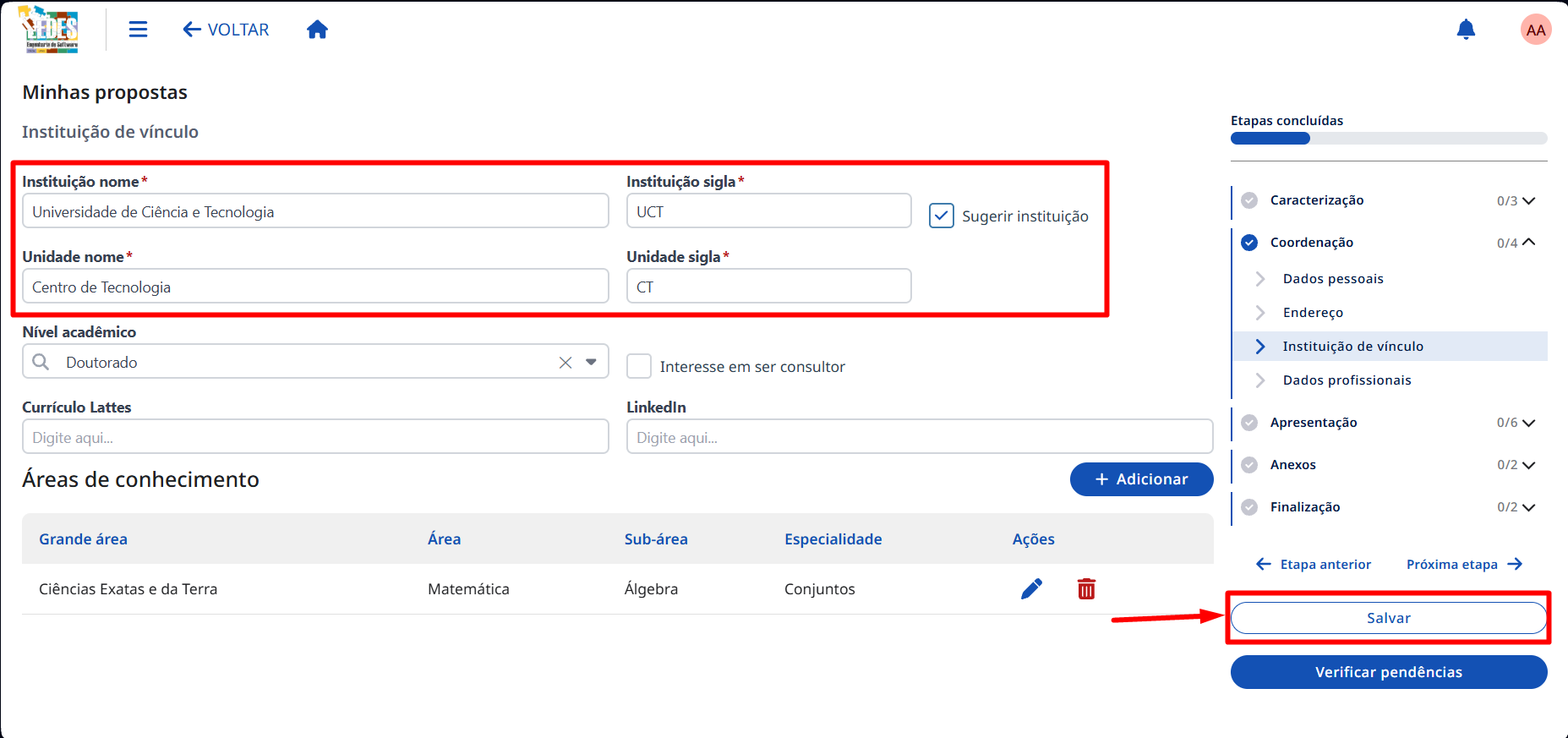1568x738 pixels.
Task: Edit the Matemática knowledge area row
Action: [1031, 589]
